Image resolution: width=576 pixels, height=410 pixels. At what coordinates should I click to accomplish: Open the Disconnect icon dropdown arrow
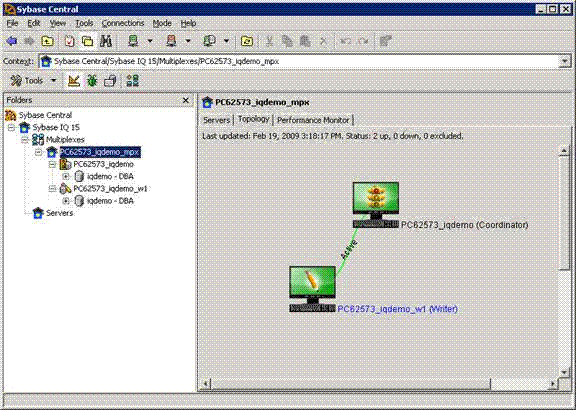[188, 41]
